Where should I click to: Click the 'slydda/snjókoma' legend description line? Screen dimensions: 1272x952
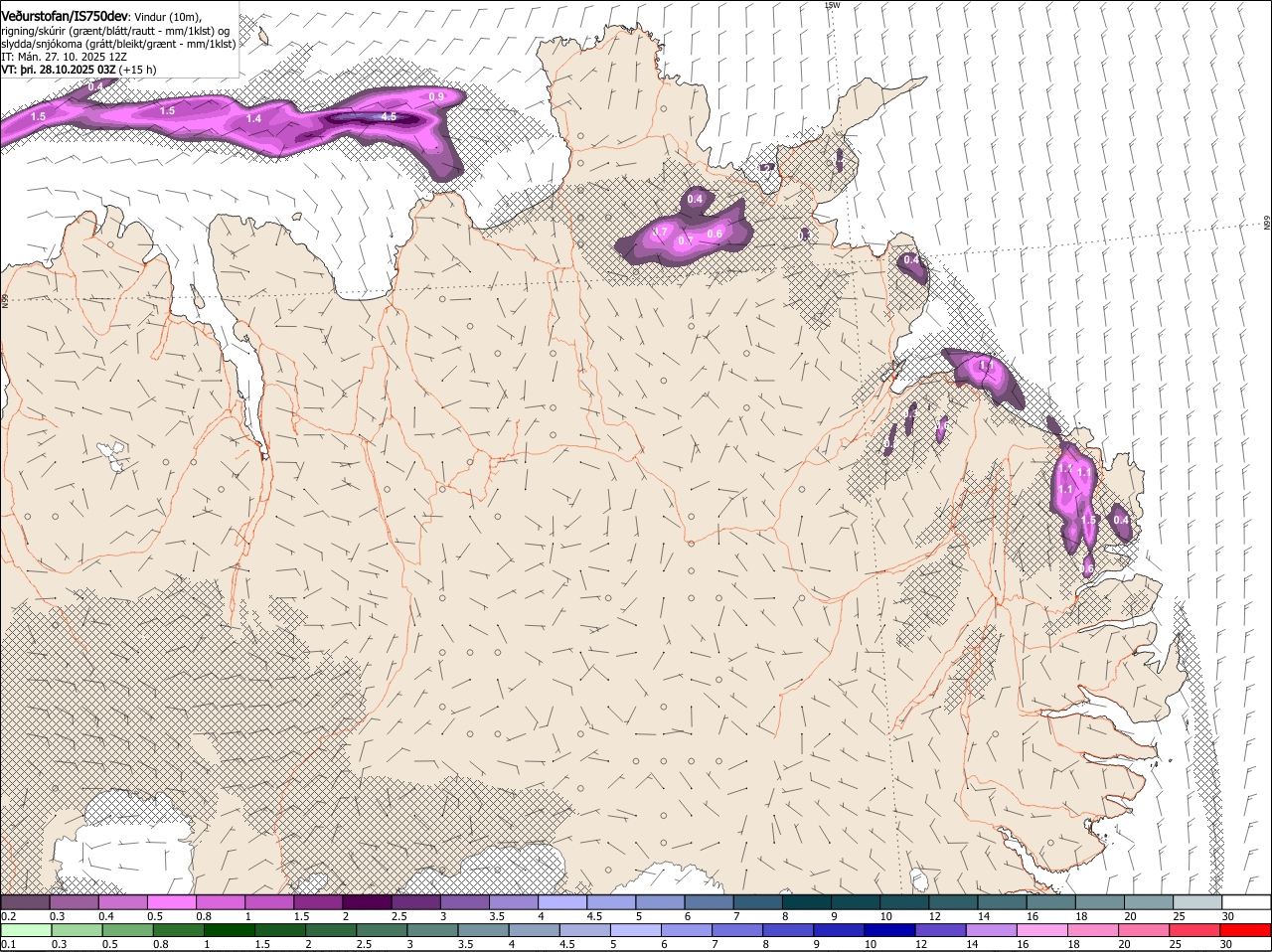point(118,44)
